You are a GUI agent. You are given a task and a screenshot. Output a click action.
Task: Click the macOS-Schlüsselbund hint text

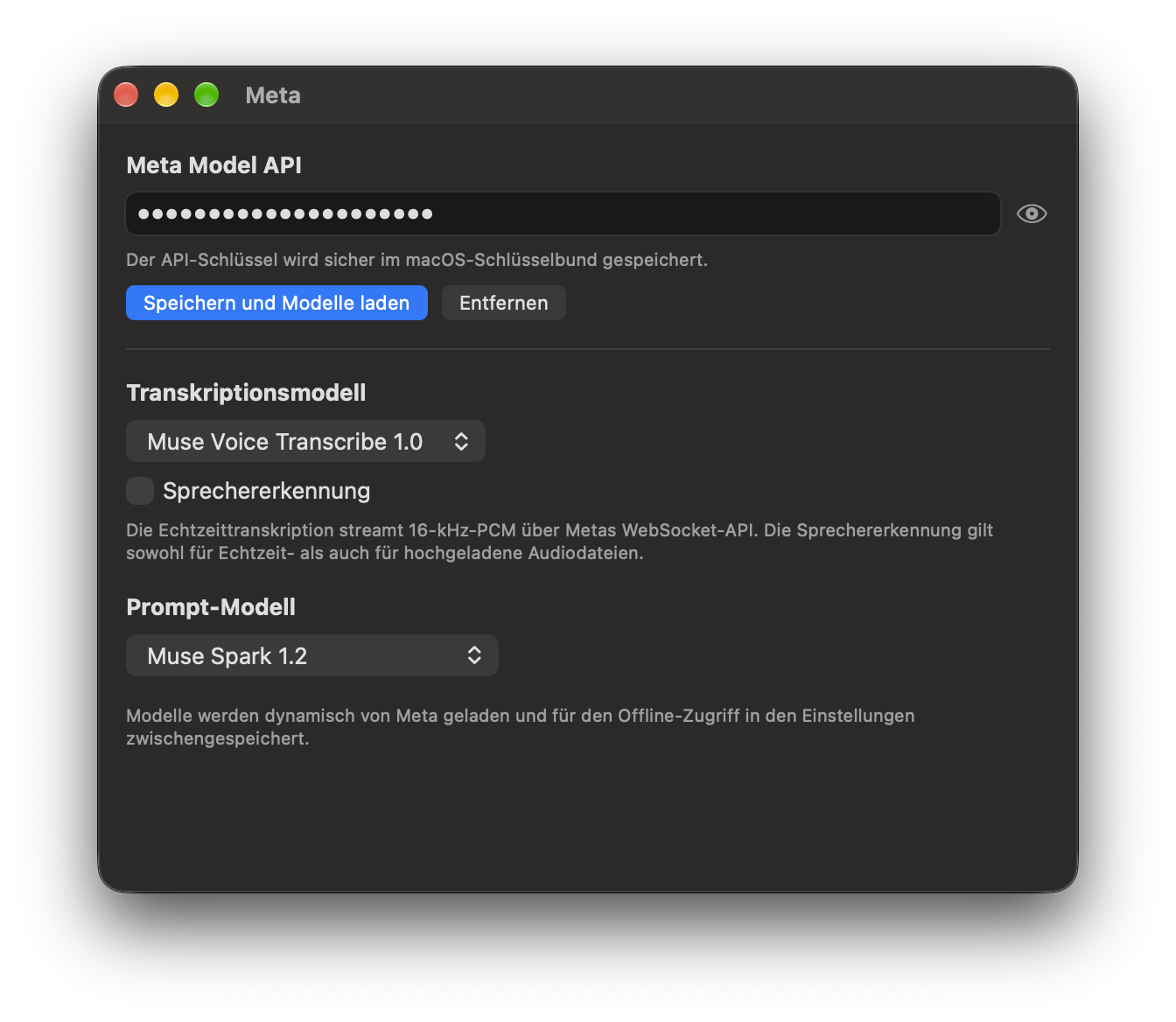(416, 260)
